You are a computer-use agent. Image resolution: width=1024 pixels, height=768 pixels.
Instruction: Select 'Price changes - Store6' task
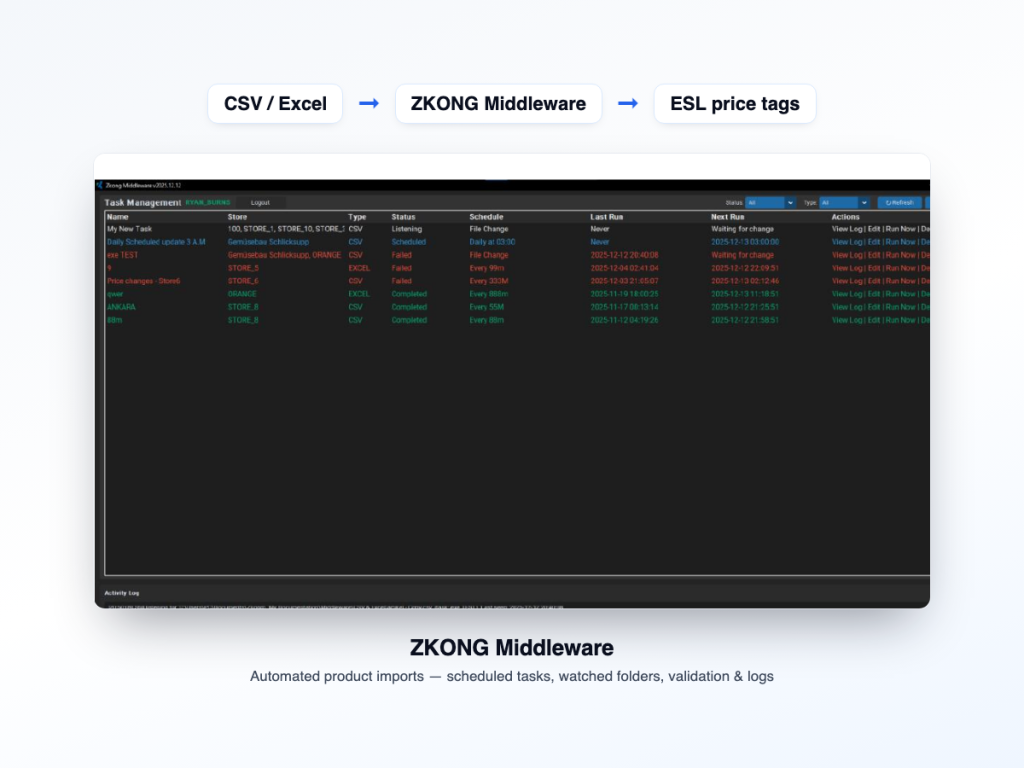pos(144,281)
